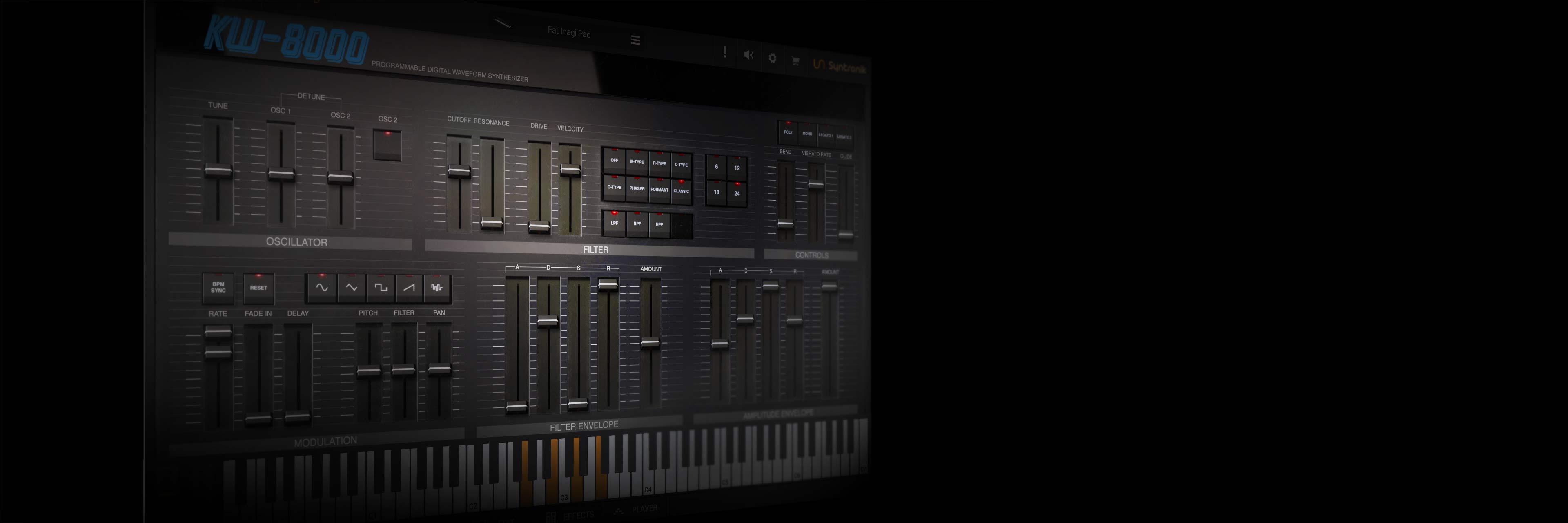This screenshot has width=1568, height=523.
Task: Click the Filter Envelope release slider handle
Action: pos(608,284)
